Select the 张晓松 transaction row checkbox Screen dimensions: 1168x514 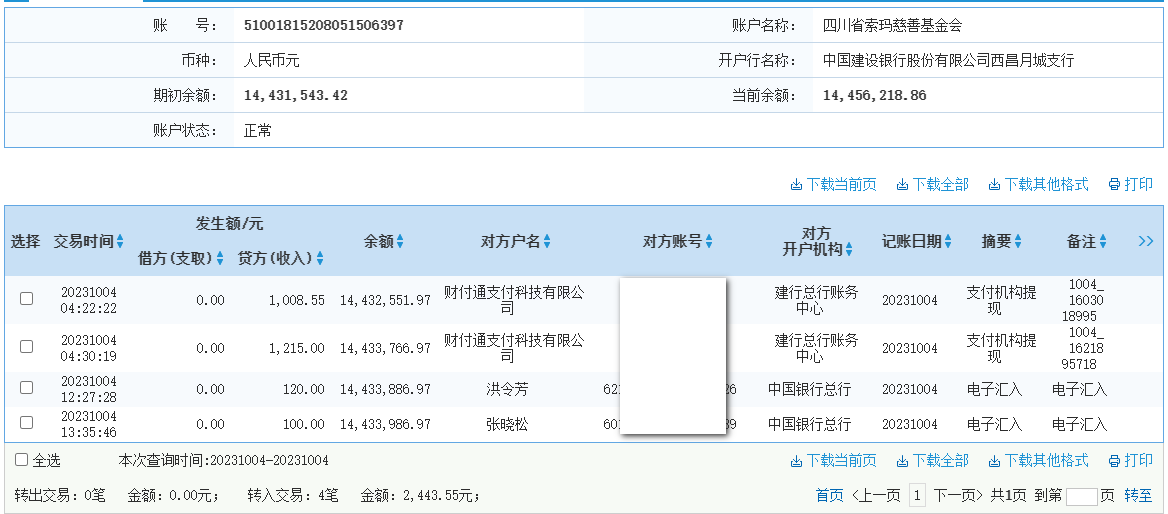tap(27, 422)
